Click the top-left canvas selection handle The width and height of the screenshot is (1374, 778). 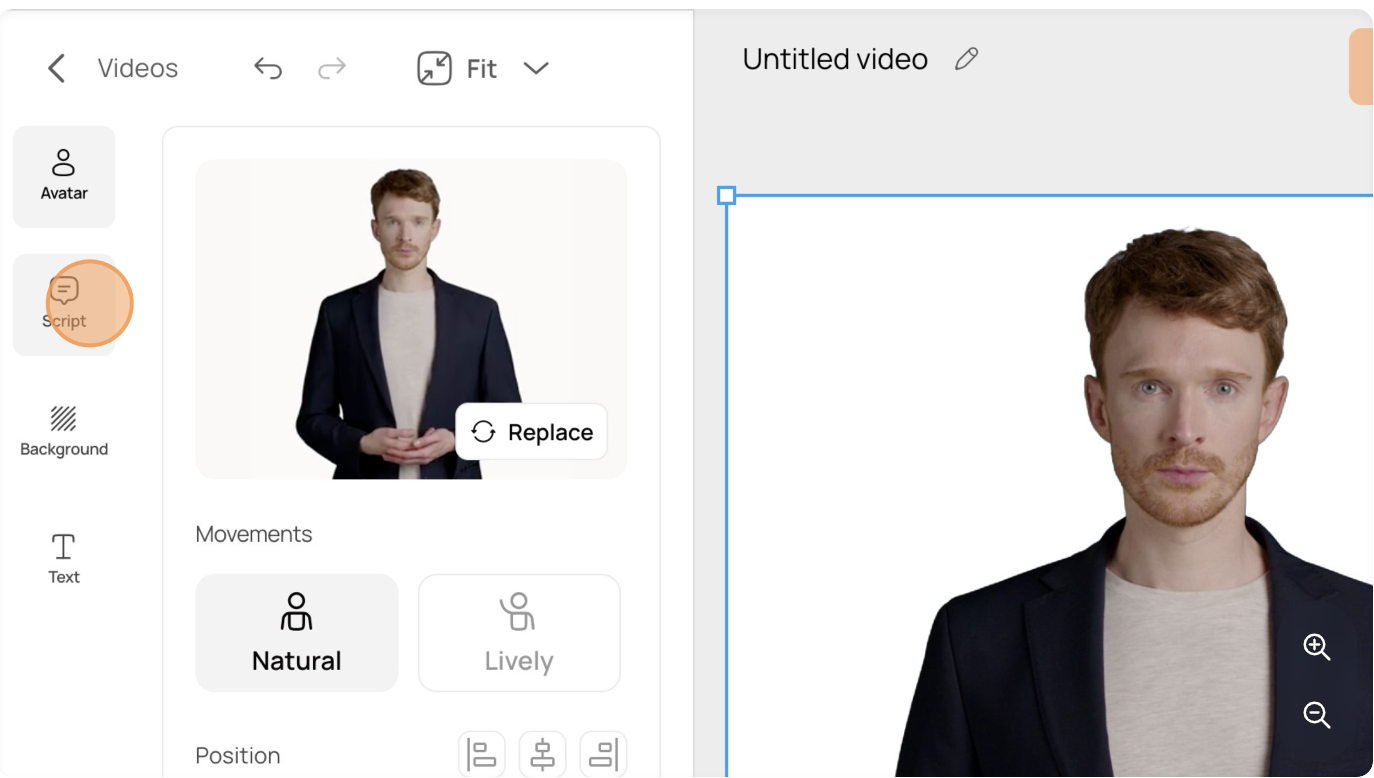coord(727,196)
